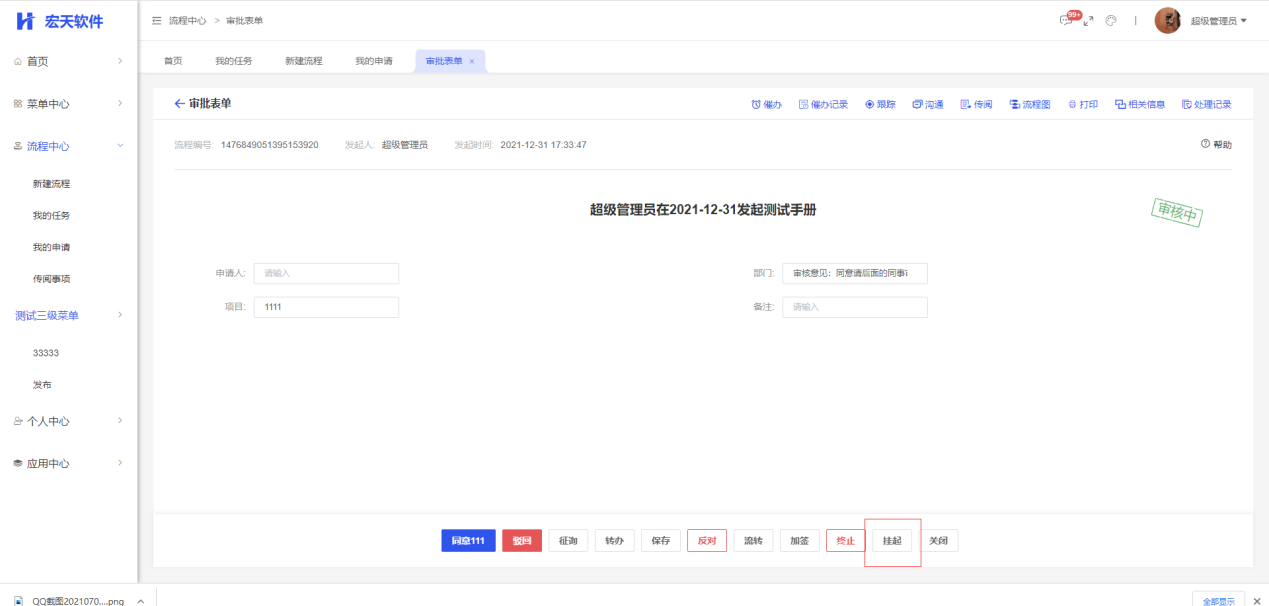Open 流程图 flowchart view
Image resolution: width=1269 pixels, height=606 pixels.
pyautogui.click(x=1030, y=104)
